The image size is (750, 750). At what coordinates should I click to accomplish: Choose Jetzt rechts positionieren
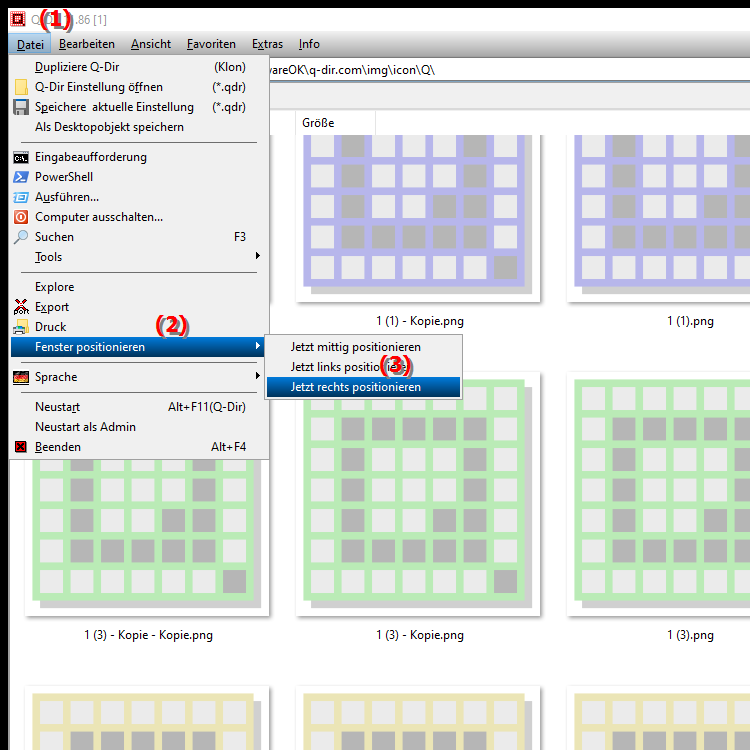click(x=356, y=387)
